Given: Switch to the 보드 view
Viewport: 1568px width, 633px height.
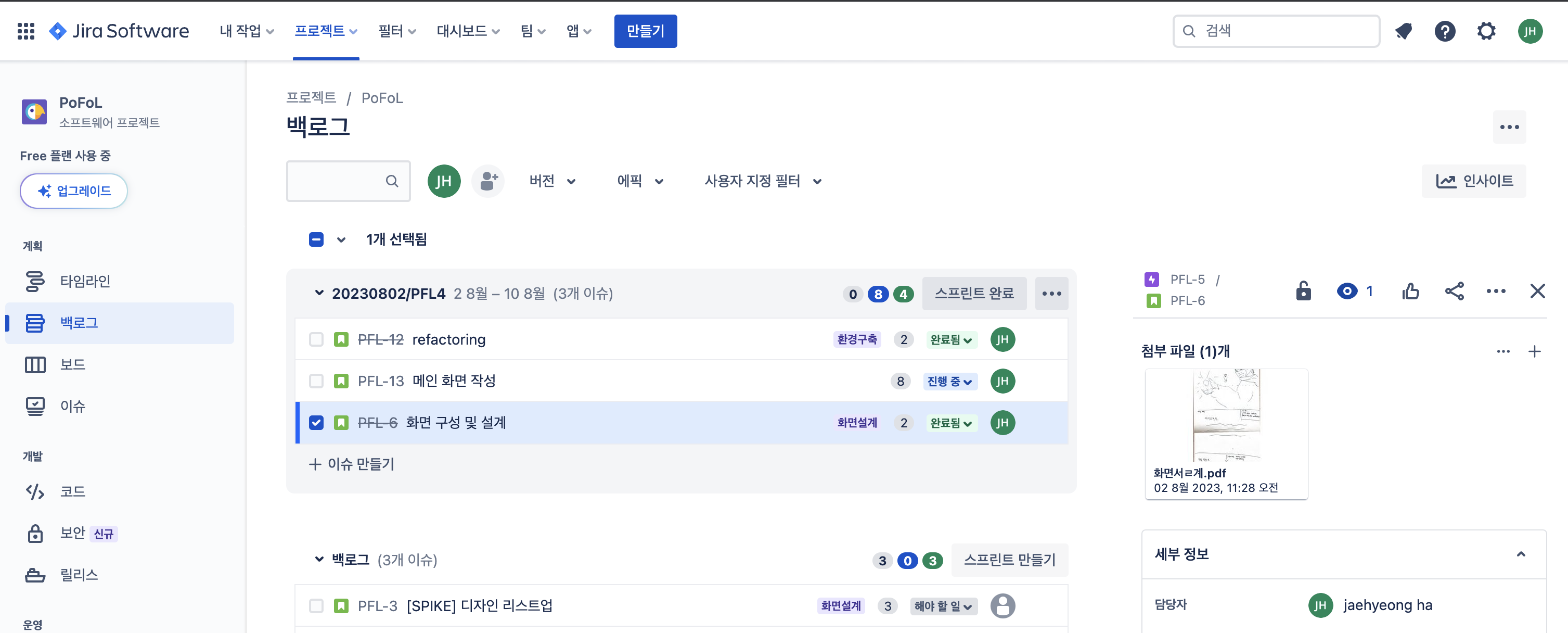Looking at the screenshot, I should point(72,364).
